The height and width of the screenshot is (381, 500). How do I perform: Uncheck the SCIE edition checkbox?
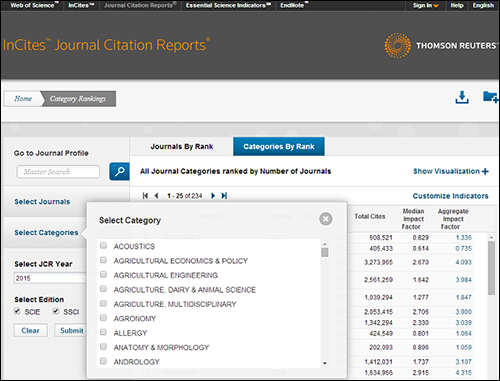(x=17, y=311)
